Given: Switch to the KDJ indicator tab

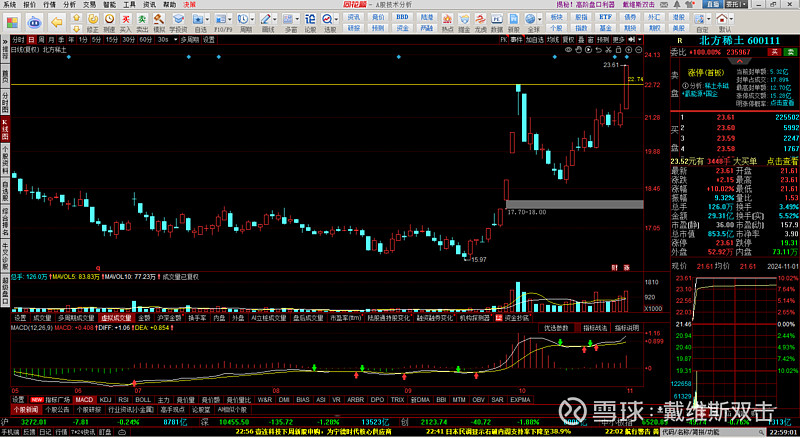Looking at the screenshot, I should [105, 400].
